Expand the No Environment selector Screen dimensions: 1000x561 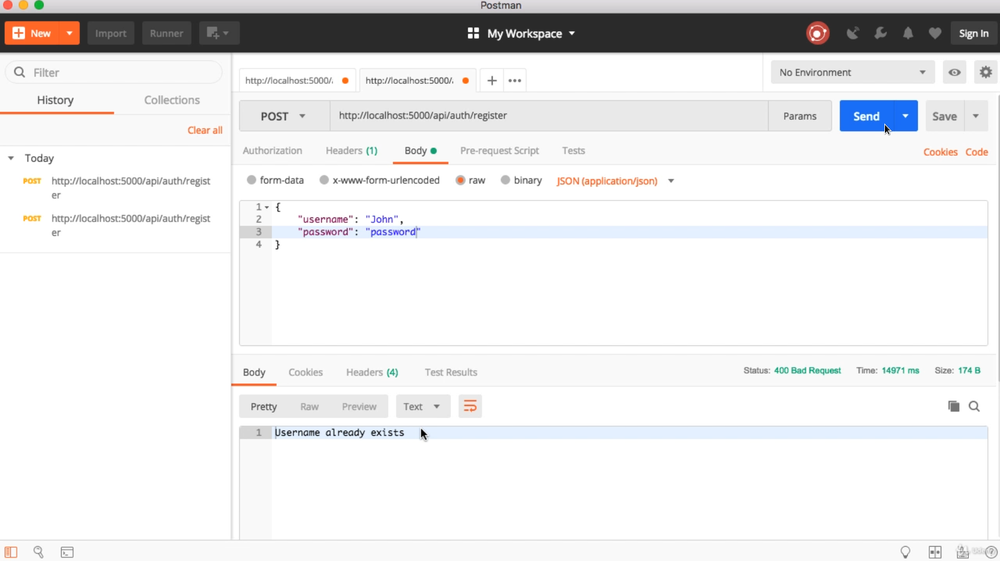point(852,72)
